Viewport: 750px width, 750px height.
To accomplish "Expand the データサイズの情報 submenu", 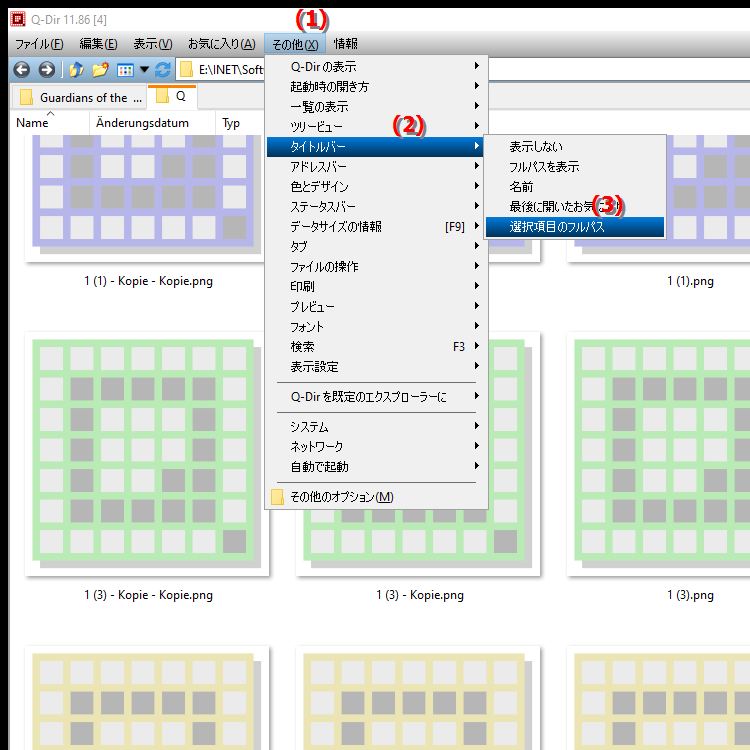I will click(376, 227).
